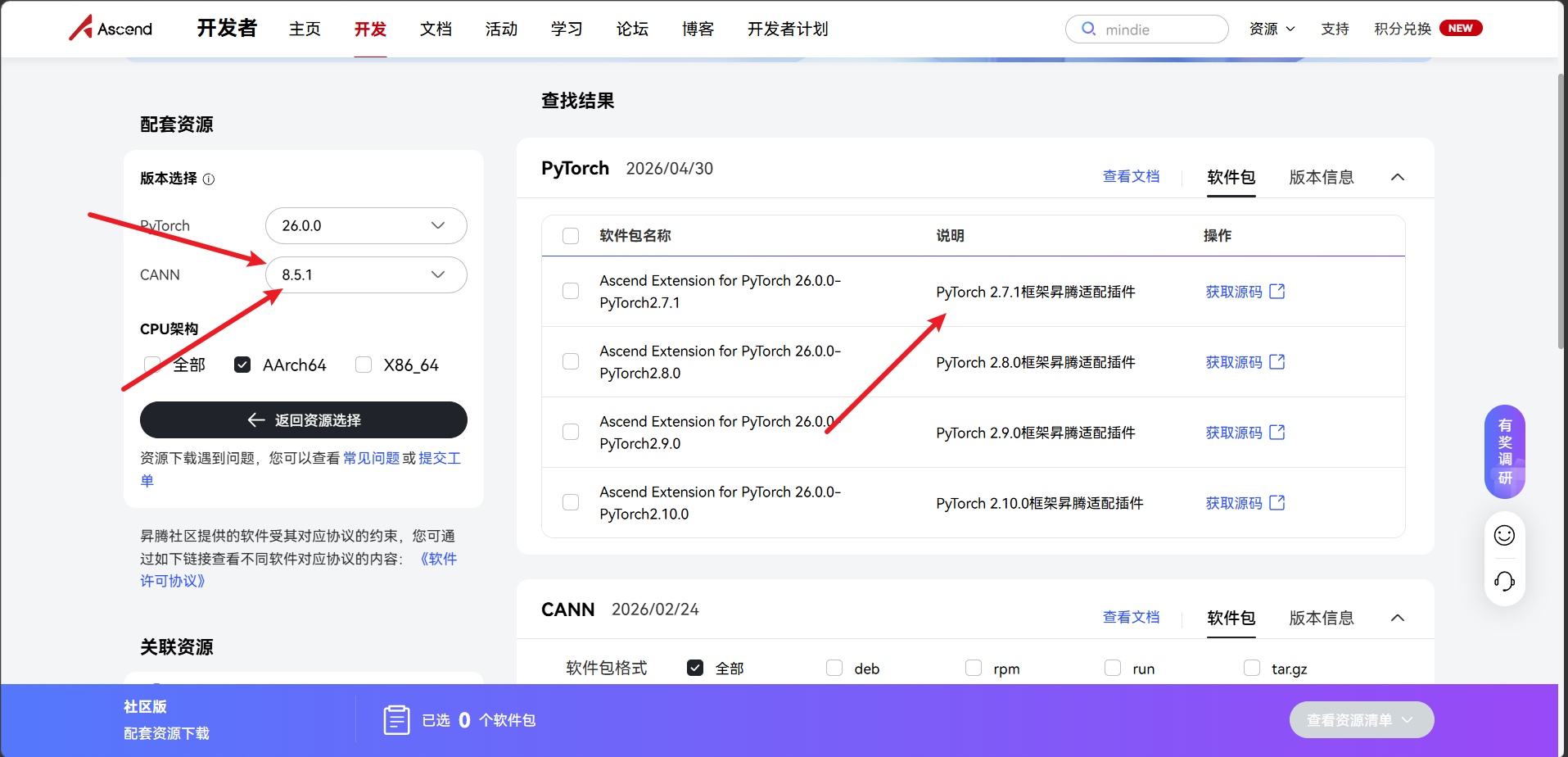Click external link icon for PyTorch2.7.1 source
Screen dimensions: 1568x757
click(x=1277, y=291)
